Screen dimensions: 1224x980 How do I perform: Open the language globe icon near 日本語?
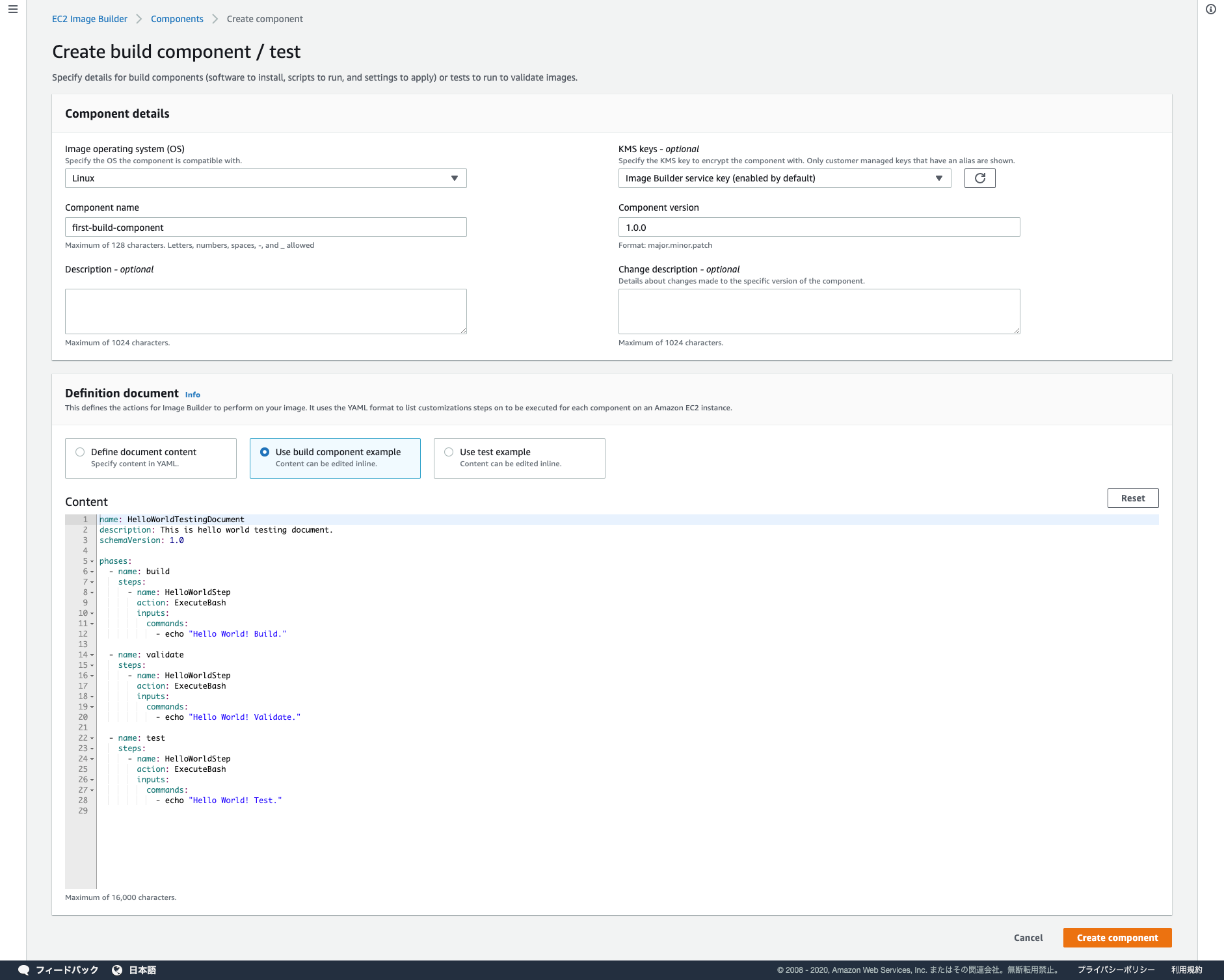pyautogui.click(x=117, y=969)
